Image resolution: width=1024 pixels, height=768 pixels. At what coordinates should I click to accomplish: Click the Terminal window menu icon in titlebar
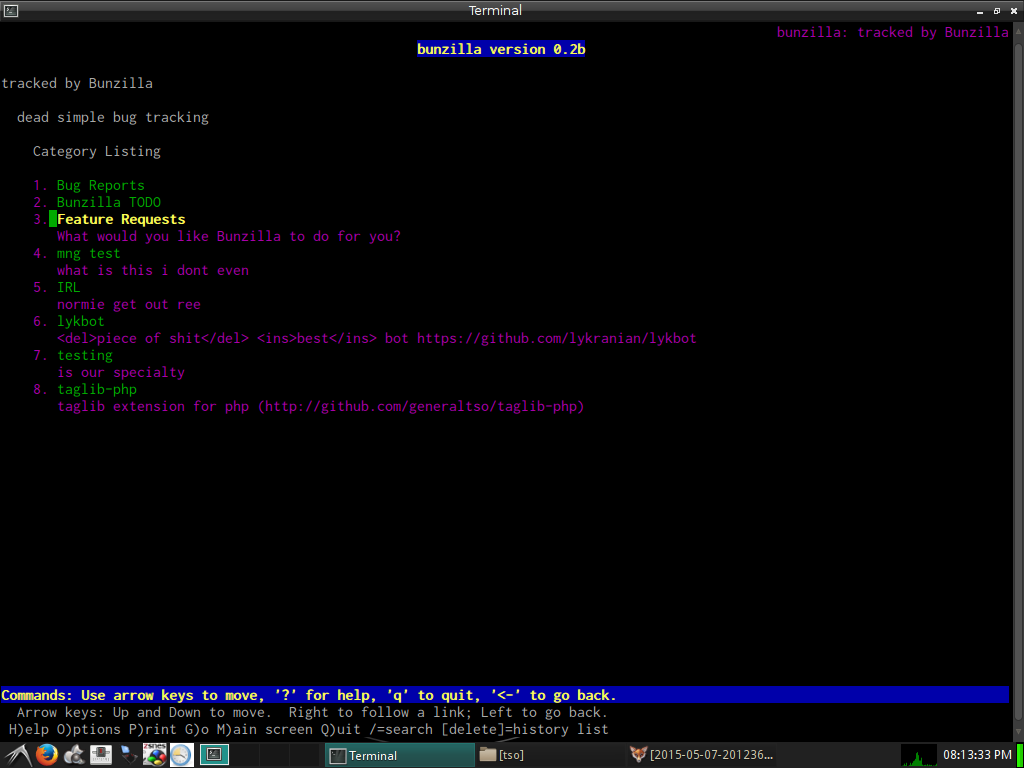10,10
